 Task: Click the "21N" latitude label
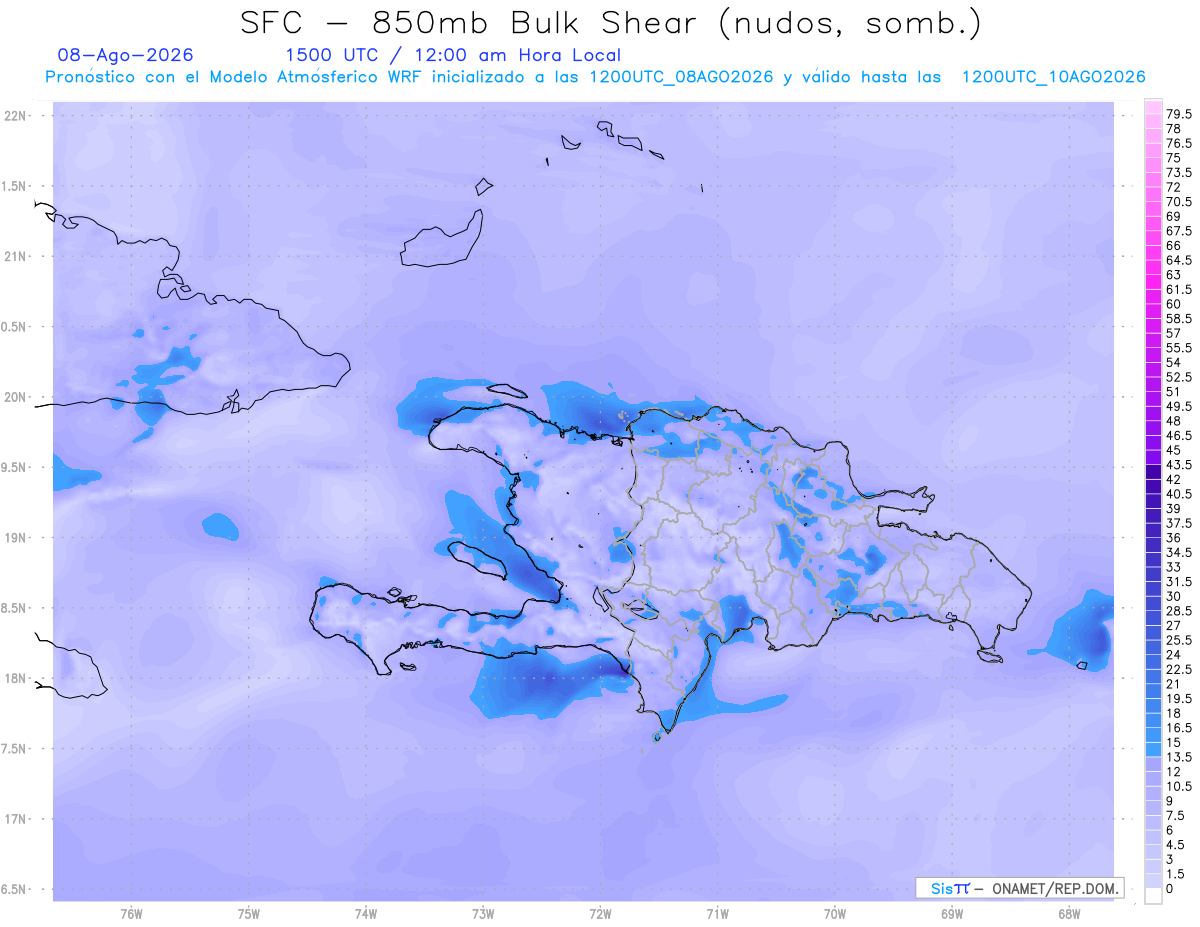point(16,257)
